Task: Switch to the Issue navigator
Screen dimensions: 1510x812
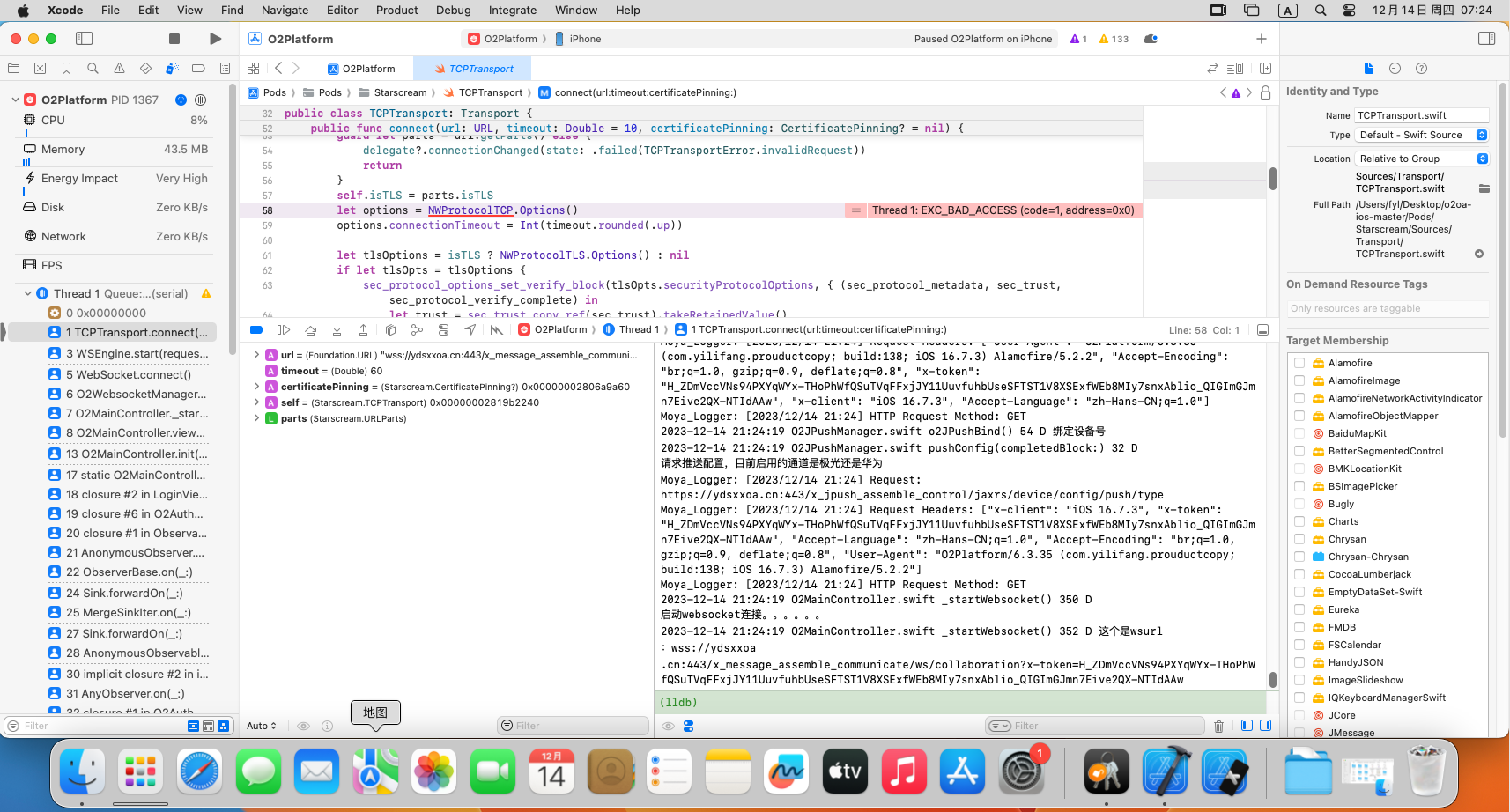Action: pos(119,69)
